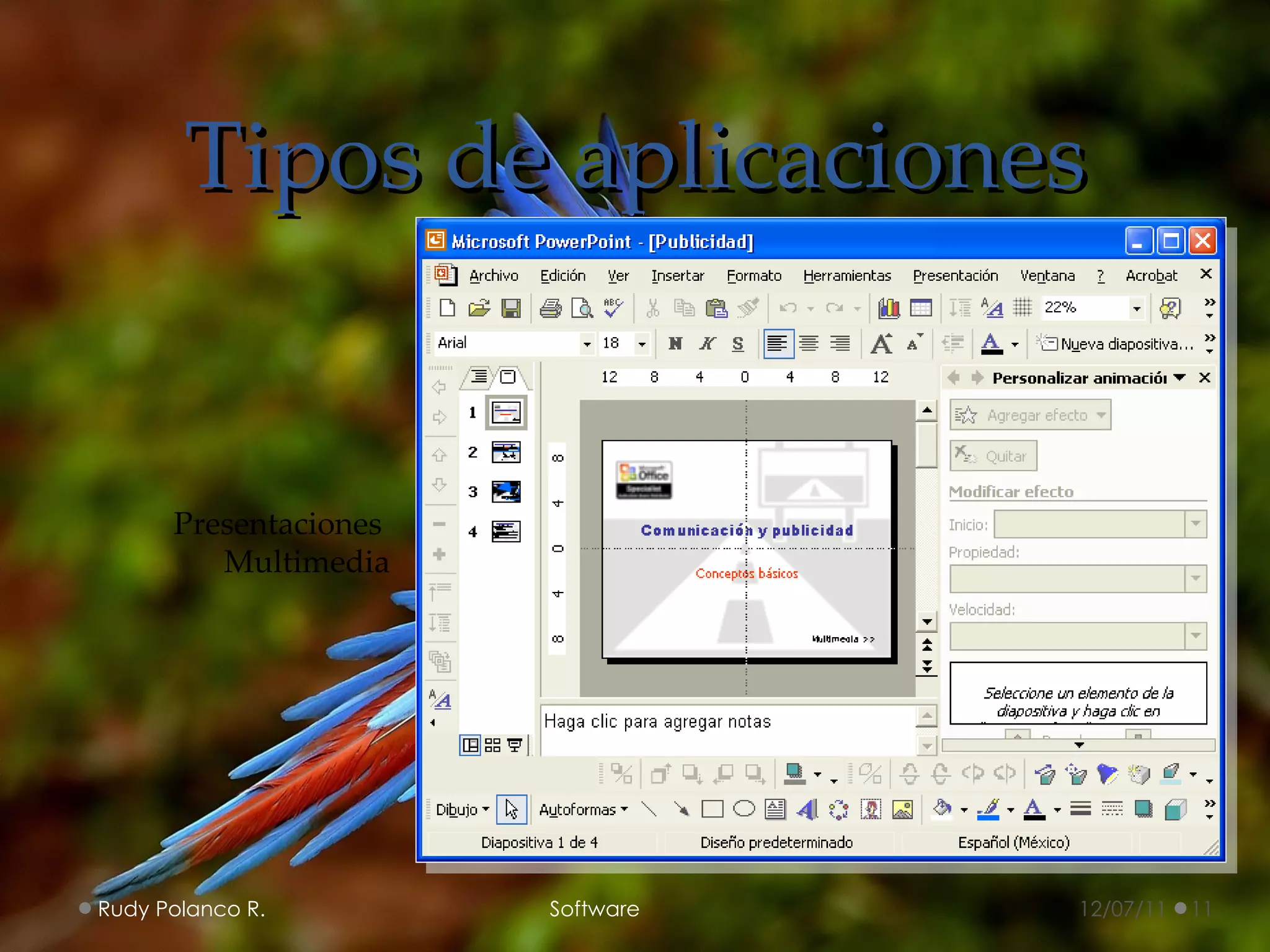
Task: Click the notes area 'Haga clic para agregar notas'
Action: point(727,729)
